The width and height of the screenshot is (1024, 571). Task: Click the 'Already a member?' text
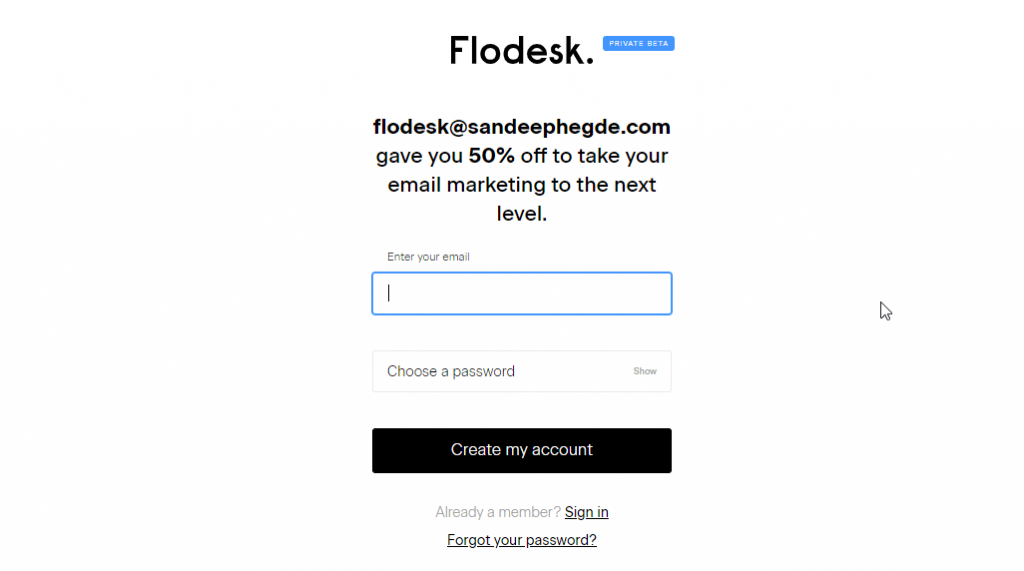[497, 512]
